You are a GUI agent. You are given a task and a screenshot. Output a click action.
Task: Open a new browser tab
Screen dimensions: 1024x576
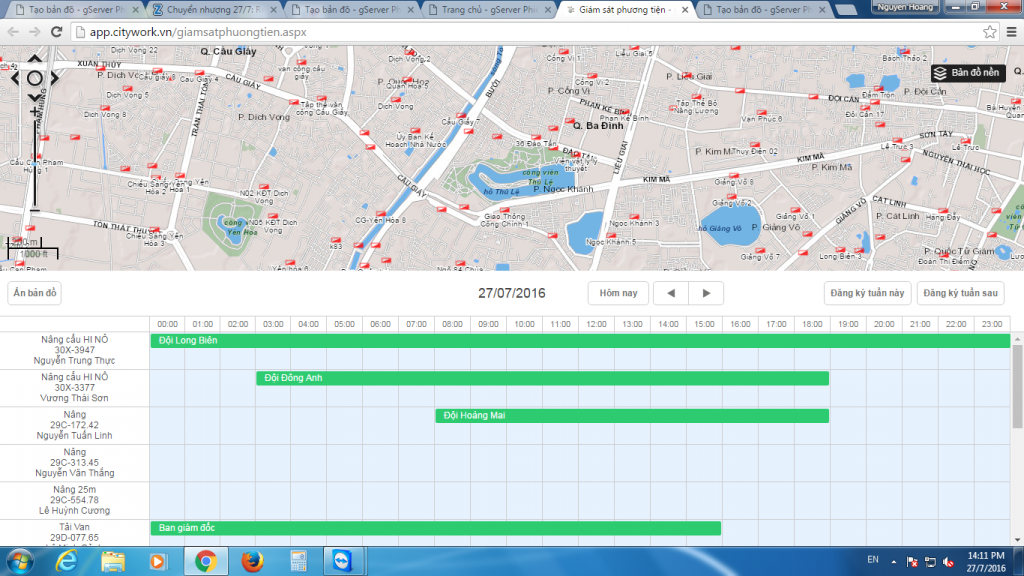[x=846, y=10]
